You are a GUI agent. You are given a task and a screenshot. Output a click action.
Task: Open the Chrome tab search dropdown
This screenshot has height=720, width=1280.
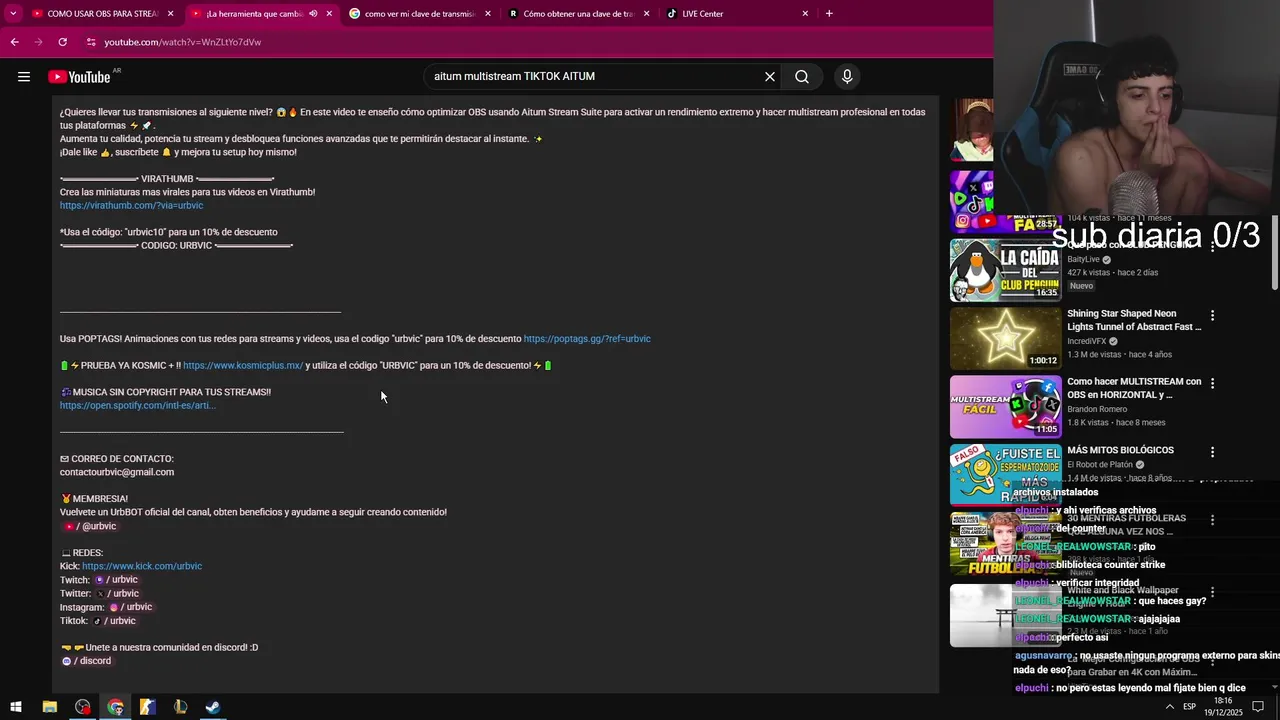[13, 13]
